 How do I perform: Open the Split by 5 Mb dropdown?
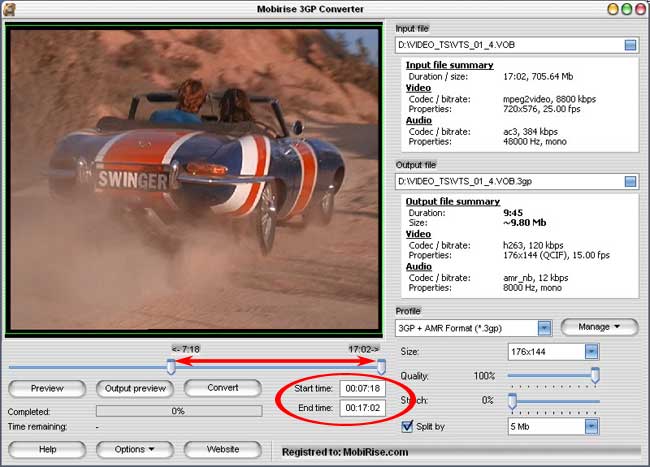pyautogui.click(x=592, y=426)
